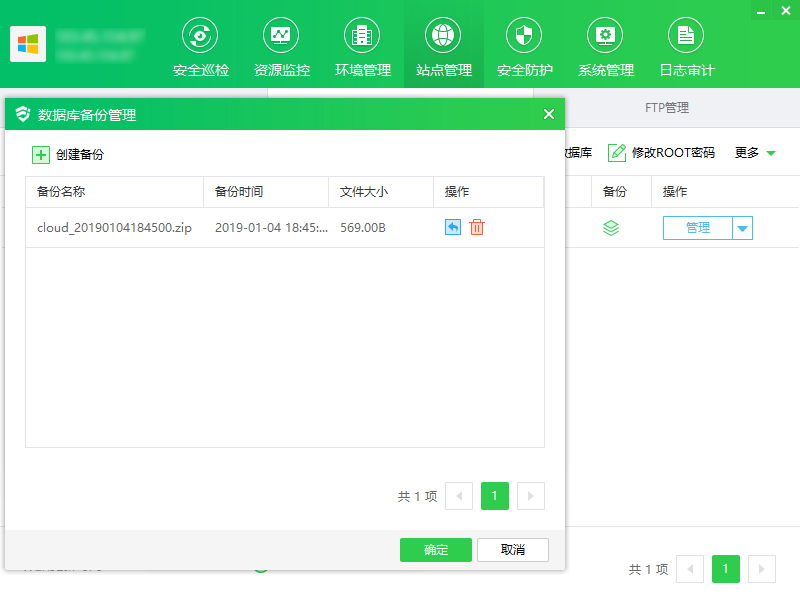
Task: Expand the dropdown arrow beside 管理
Action: (742, 228)
